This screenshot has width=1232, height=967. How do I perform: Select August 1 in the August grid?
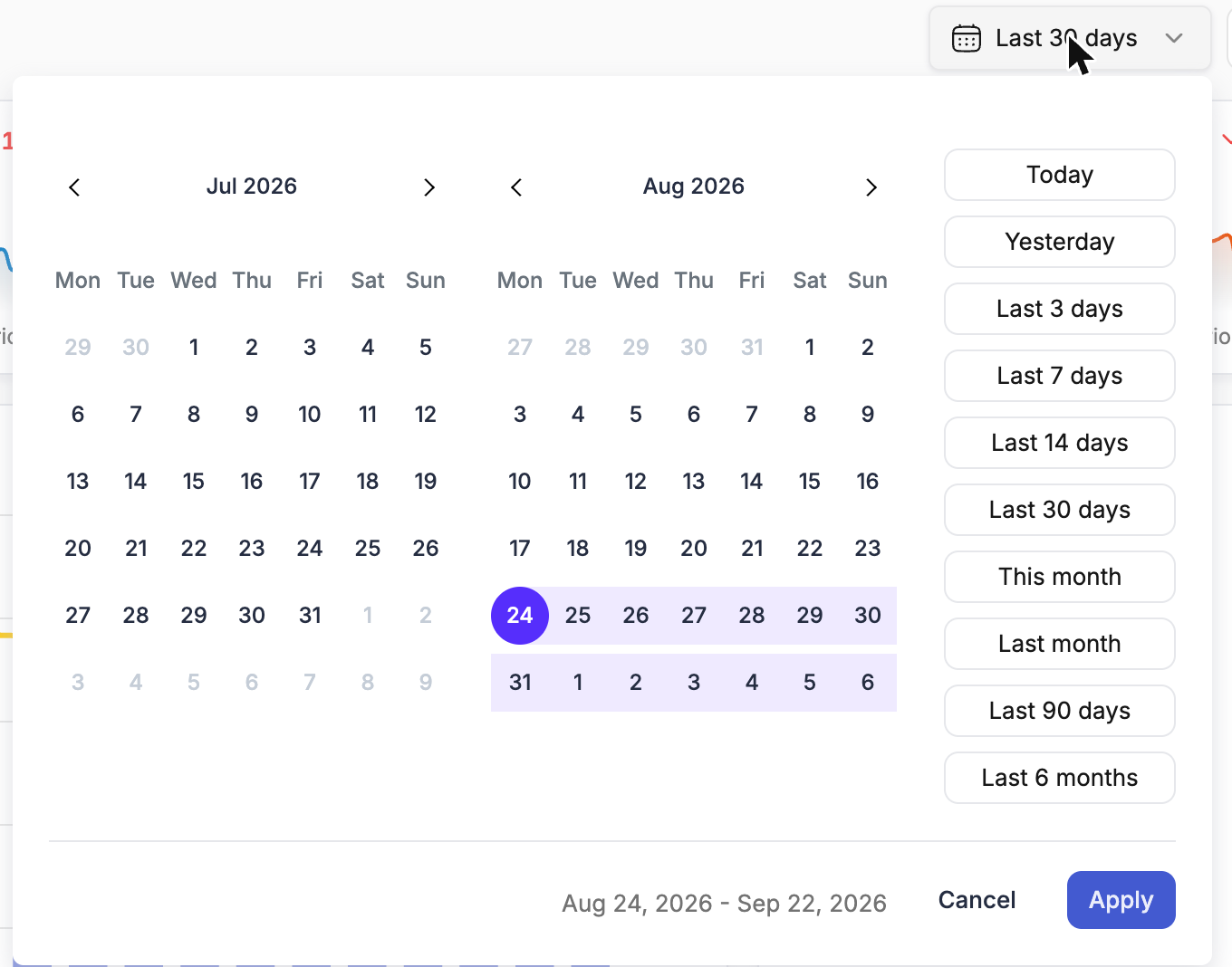[x=810, y=347]
